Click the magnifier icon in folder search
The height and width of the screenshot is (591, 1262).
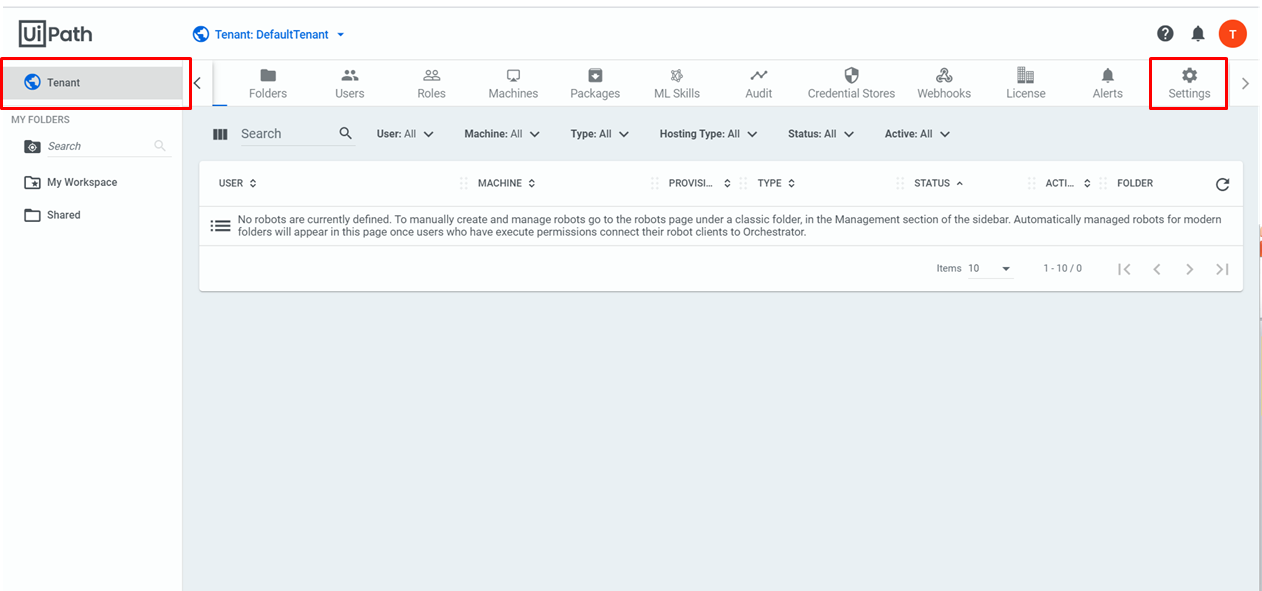tap(160, 146)
